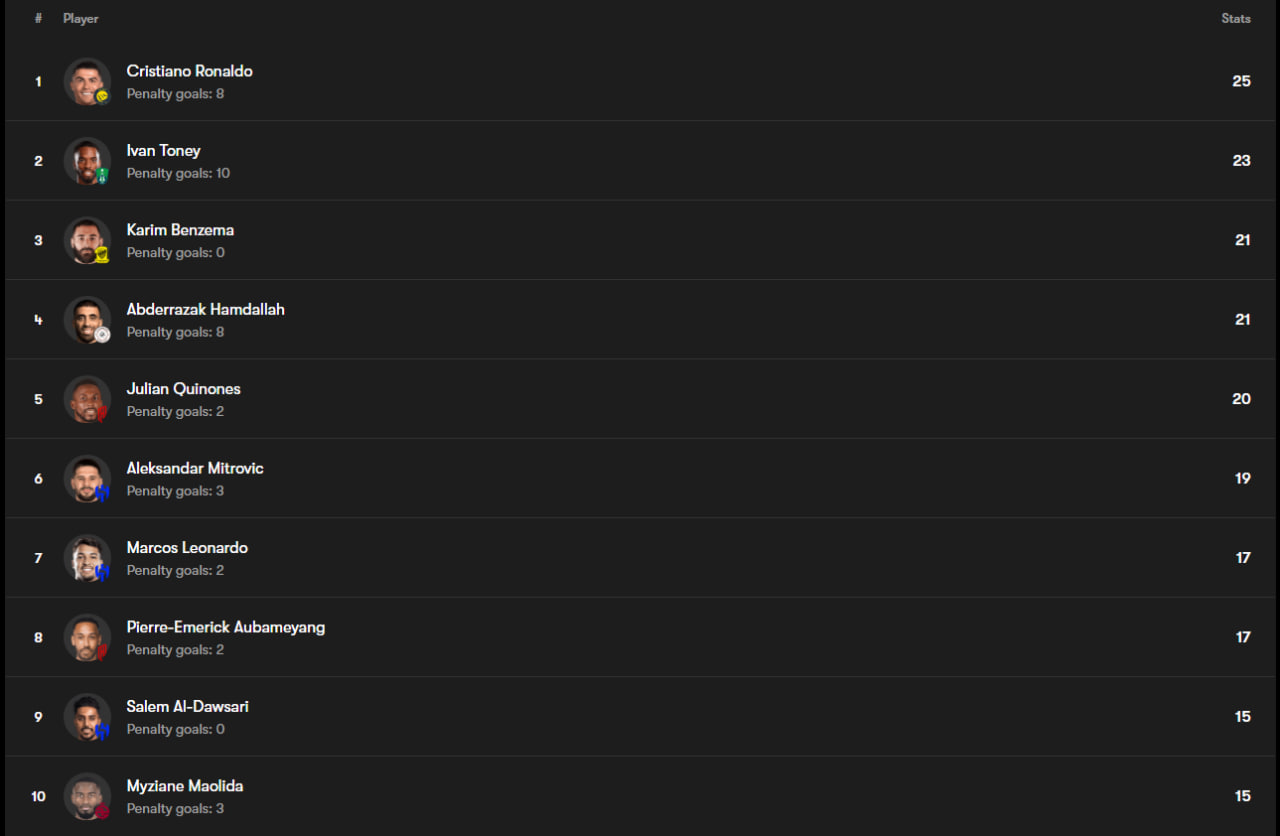Click Julian Quinones's stats value 20

tap(1241, 399)
